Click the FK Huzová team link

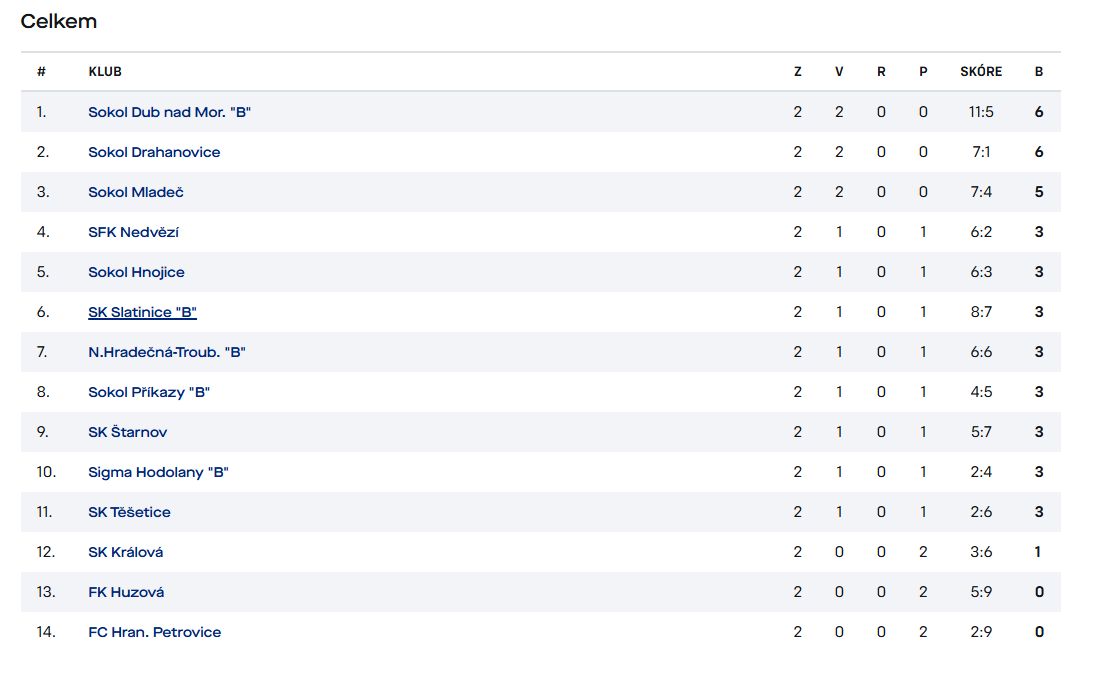coord(126,592)
